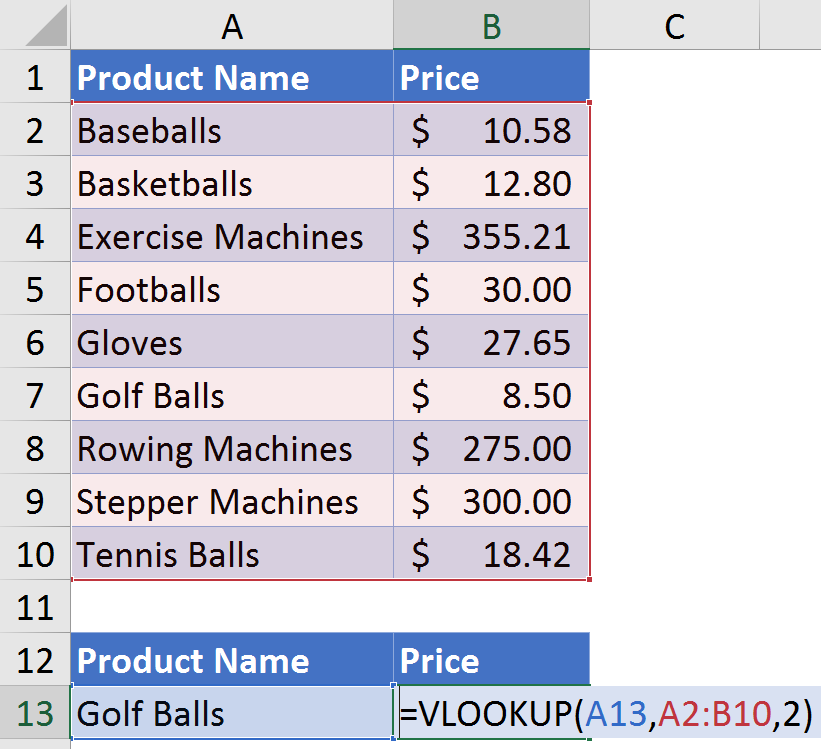This screenshot has width=821, height=749.
Task: Select row 4 header
Action: click(x=35, y=237)
